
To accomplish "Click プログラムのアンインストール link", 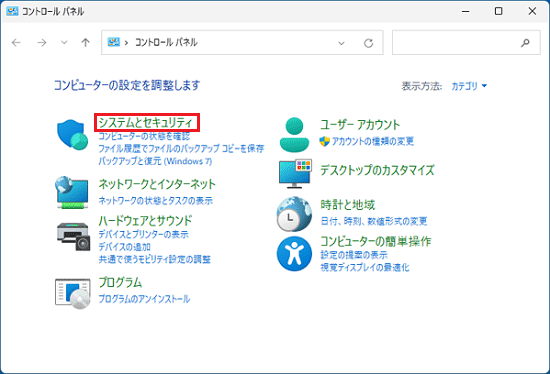I will coord(144,299).
